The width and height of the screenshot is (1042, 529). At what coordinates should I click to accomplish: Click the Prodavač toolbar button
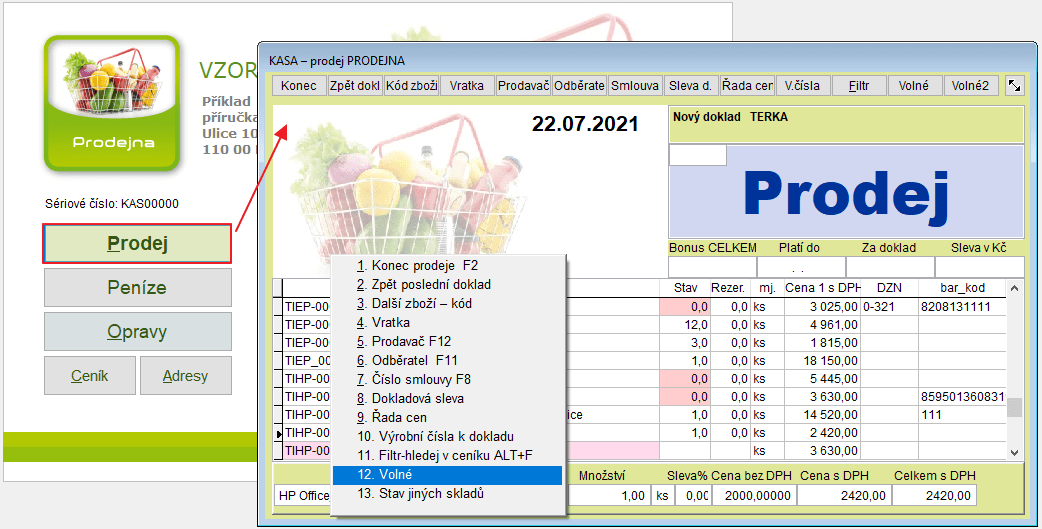click(x=524, y=86)
